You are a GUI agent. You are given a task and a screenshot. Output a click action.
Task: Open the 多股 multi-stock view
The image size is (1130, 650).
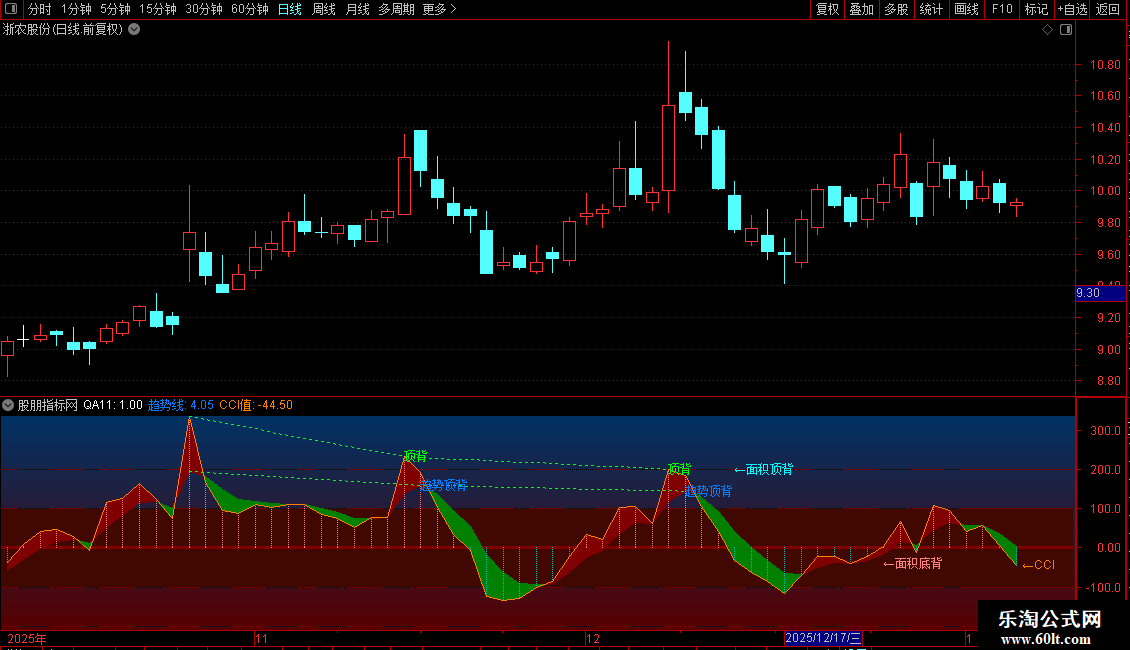(897, 9)
